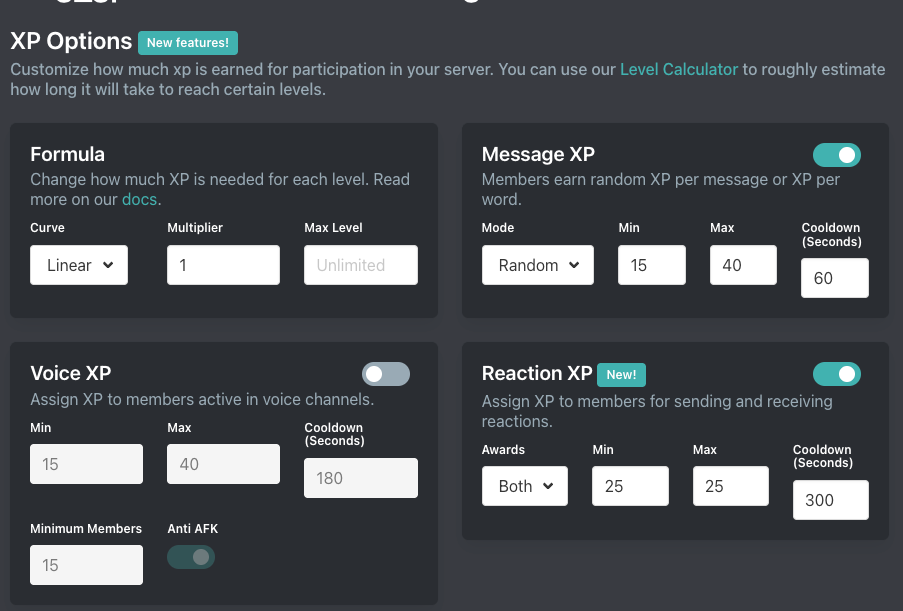Screen dimensions: 903x611
Task: Toggle the Anti AFK switch
Action: [x=191, y=557]
